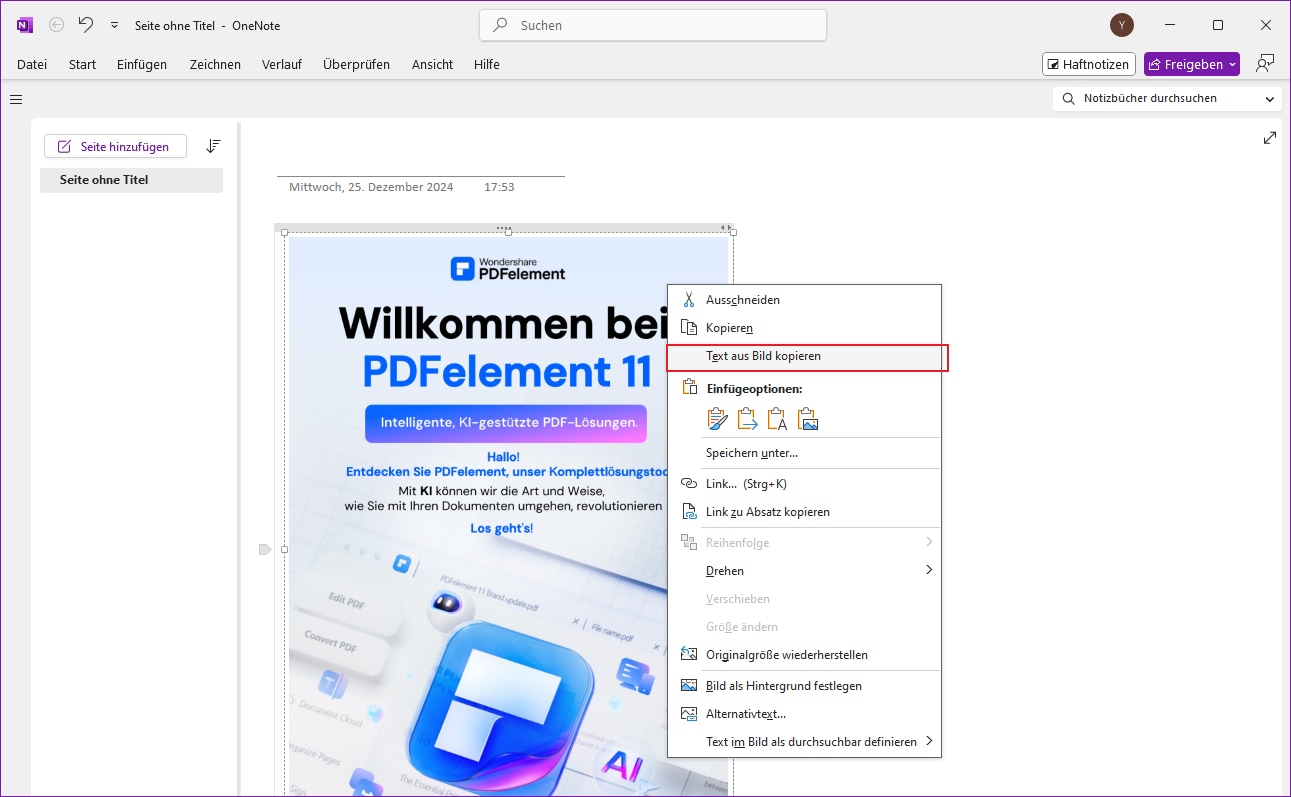This screenshot has width=1291, height=797.
Task: Go back with the back arrow
Action: click(57, 25)
